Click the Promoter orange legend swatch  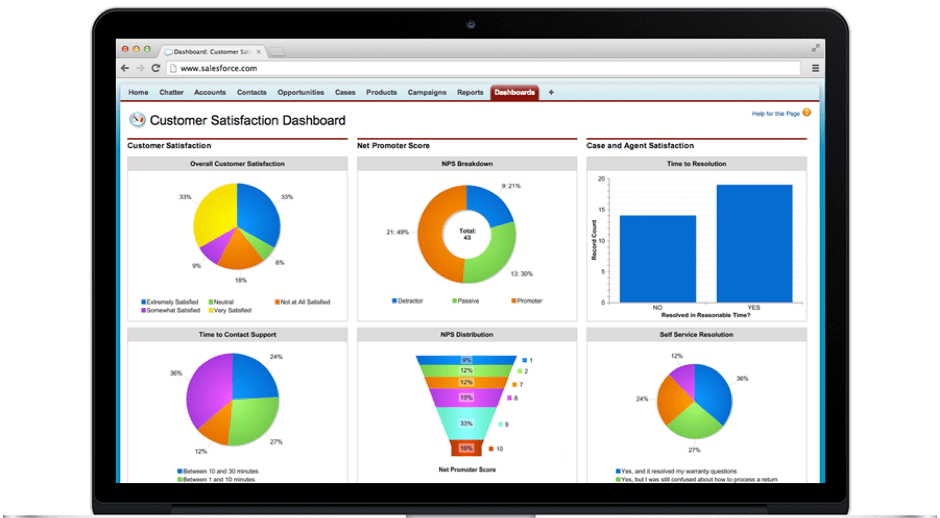click(x=513, y=300)
